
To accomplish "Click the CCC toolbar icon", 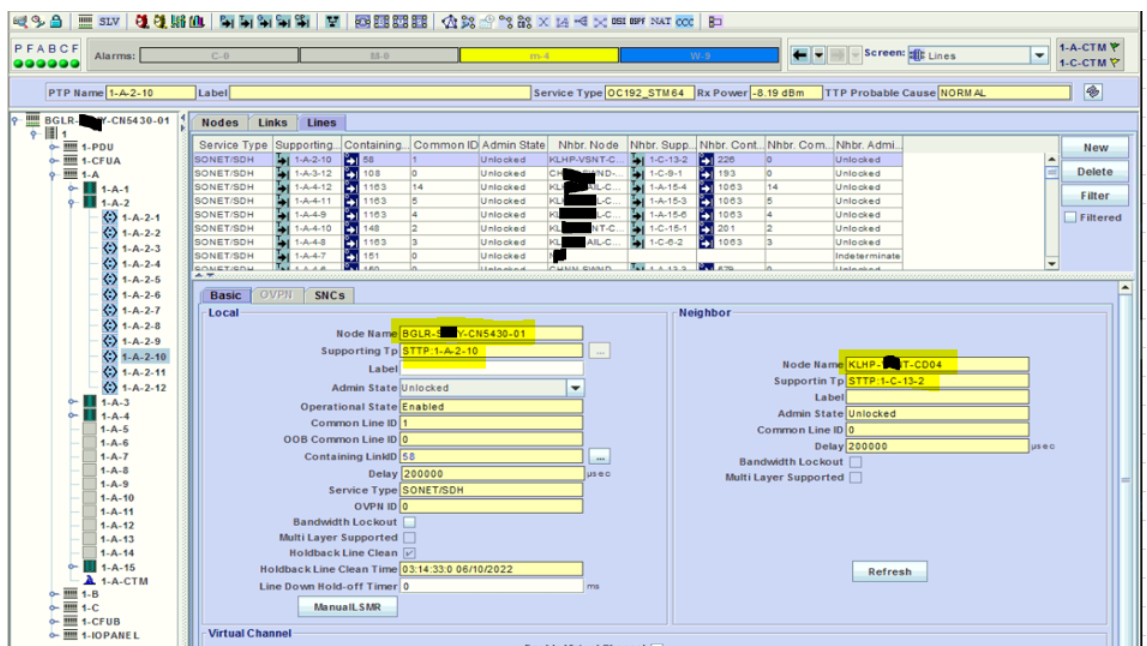I will pyautogui.click(x=685, y=21).
